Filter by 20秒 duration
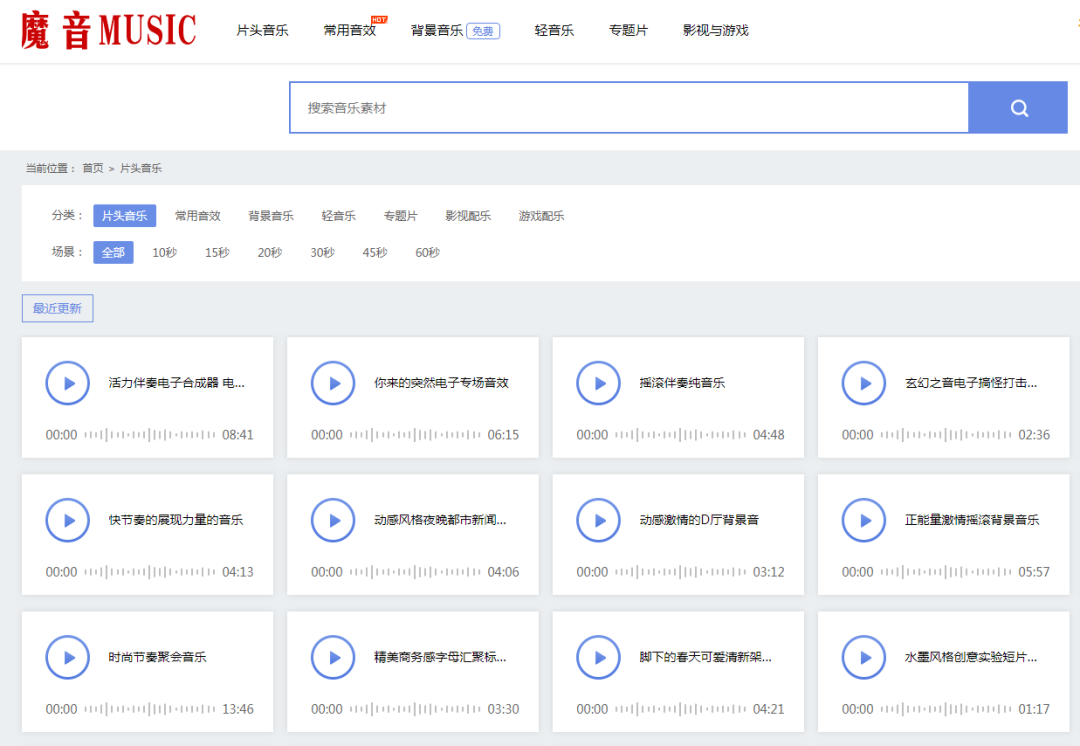The height and width of the screenshot is (746, 1080). coord(270,252)
